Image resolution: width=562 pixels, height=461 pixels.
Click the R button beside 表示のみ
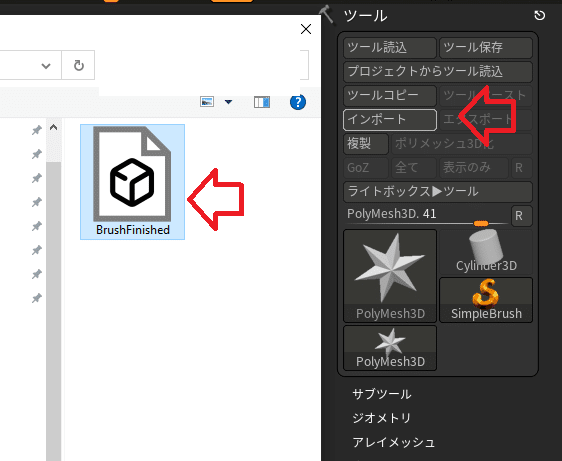pyautogui.click(x=522, y=168)
